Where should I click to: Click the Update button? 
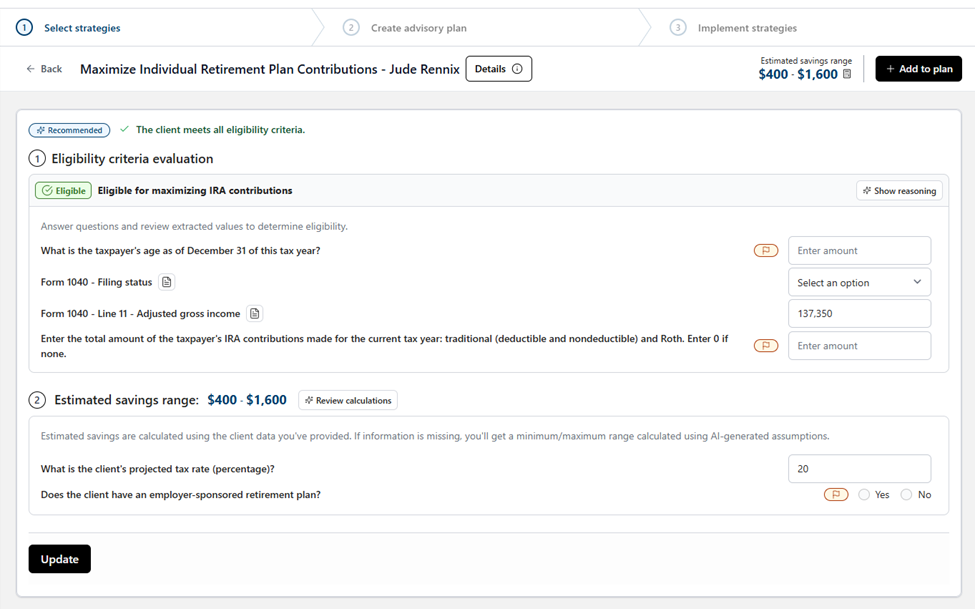coord(59,559)
